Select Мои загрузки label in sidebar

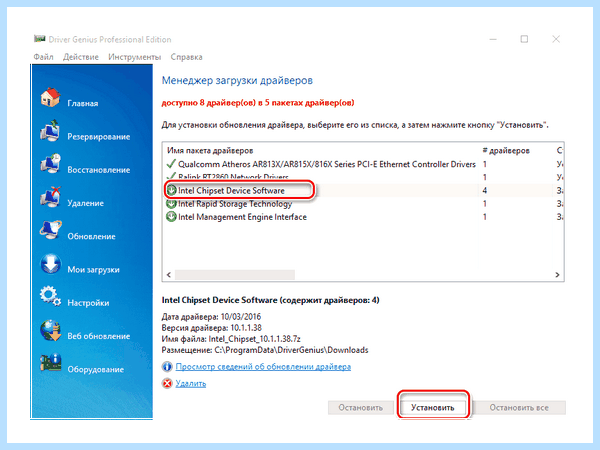click(93, 270)
